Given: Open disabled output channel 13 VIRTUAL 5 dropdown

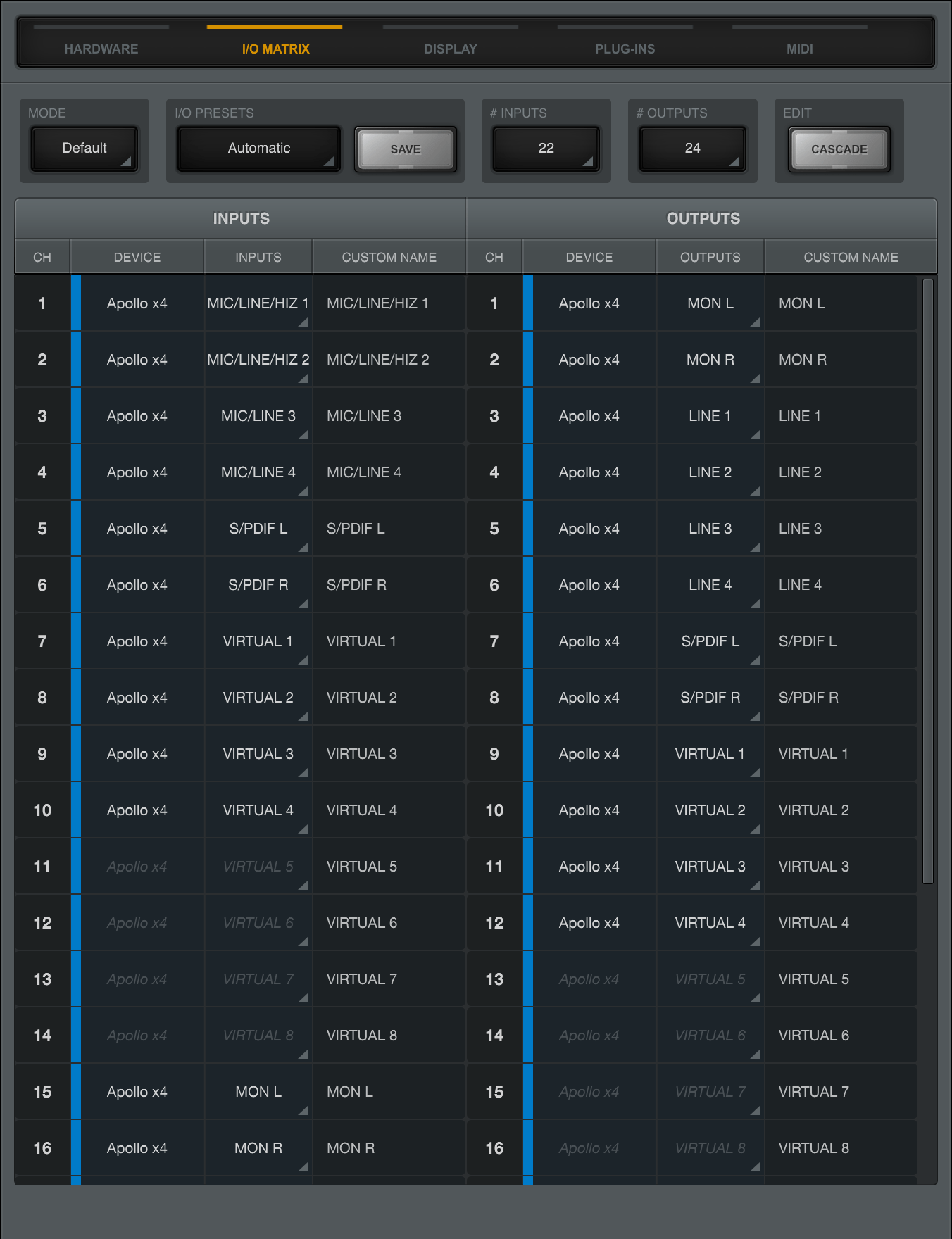Looking at the screenshot, I should coord(710,979).
